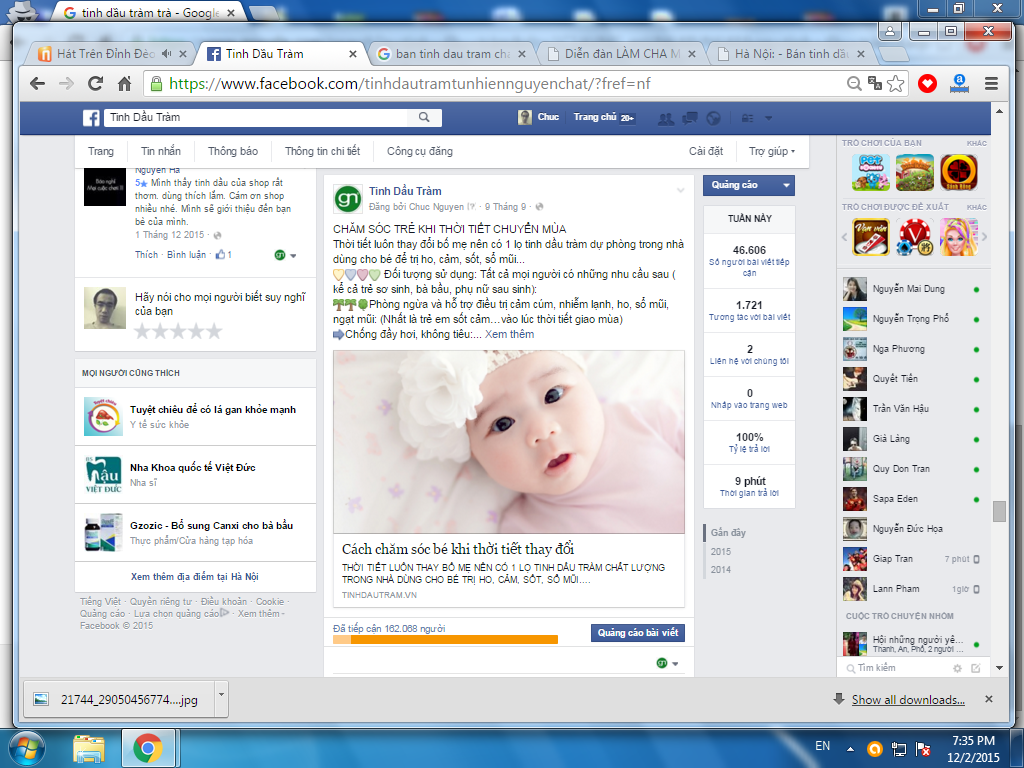This screenshot has height=768, width=1024.
Task: Open the Facebook messages icon
Action: coord(689,118)
